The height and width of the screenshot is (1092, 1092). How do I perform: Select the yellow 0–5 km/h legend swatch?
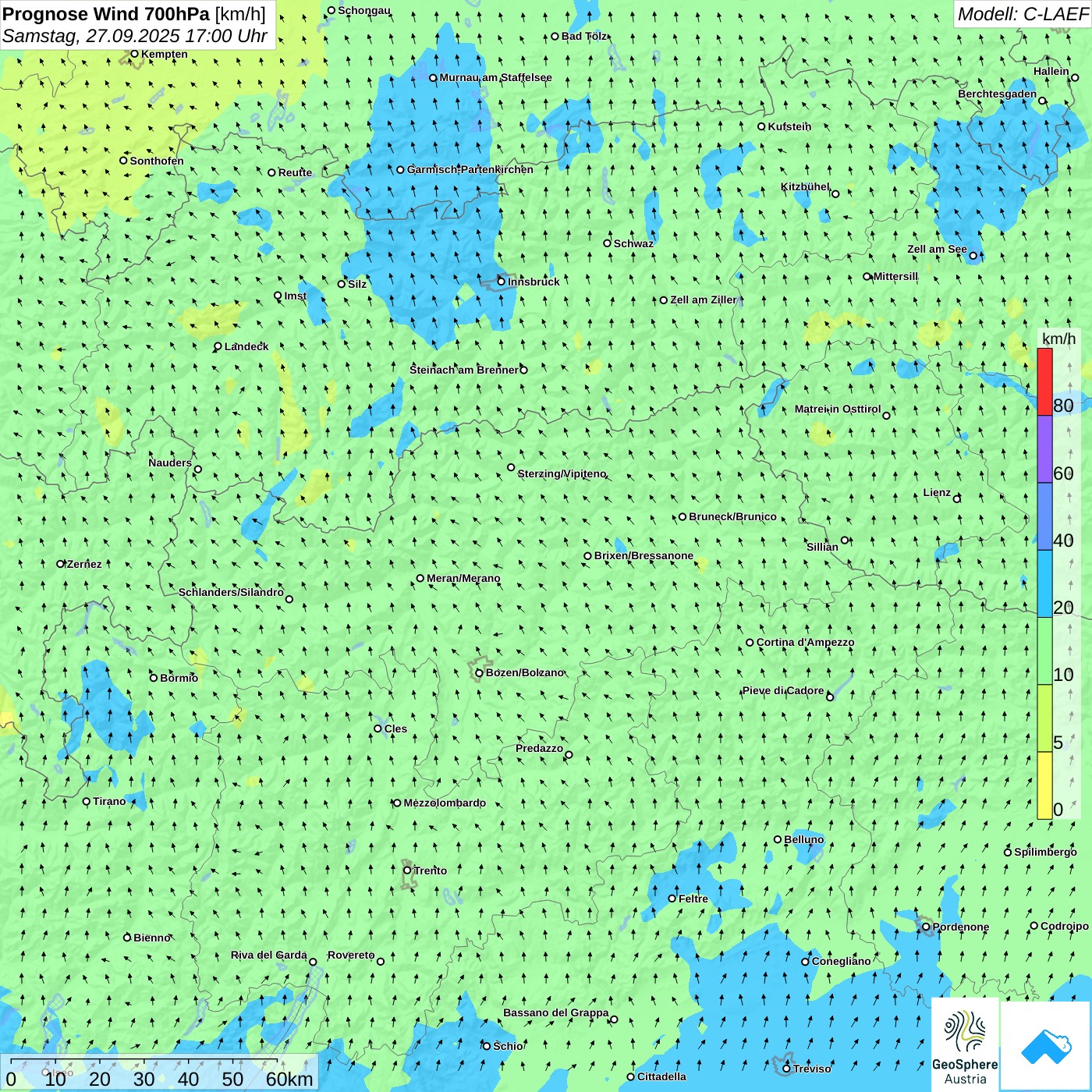pyautogui.click(x=1044, y=785)
